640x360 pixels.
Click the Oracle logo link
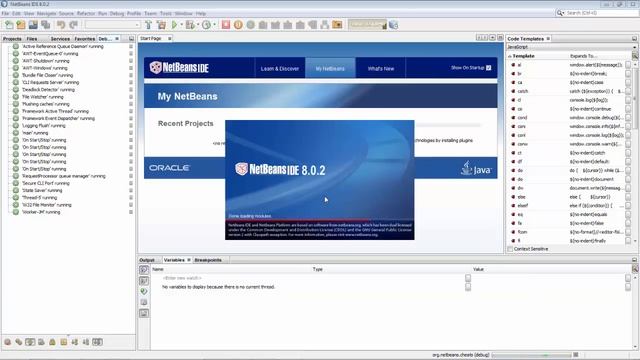(169, 168)
